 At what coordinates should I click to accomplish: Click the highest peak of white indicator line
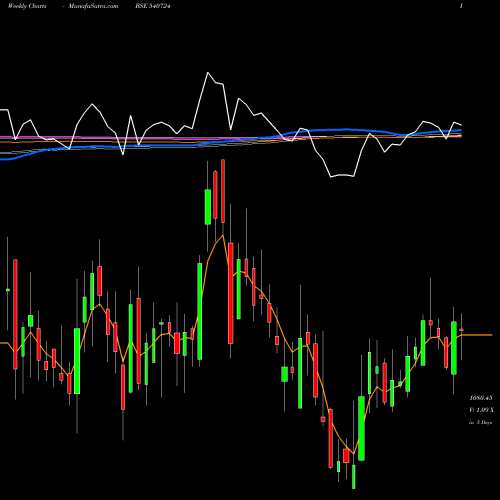pos(208,72)
